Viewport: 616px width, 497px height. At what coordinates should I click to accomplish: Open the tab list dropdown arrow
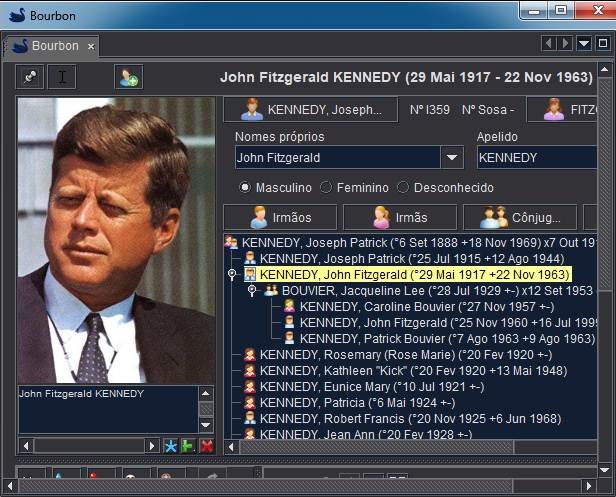tap(583, 43)
